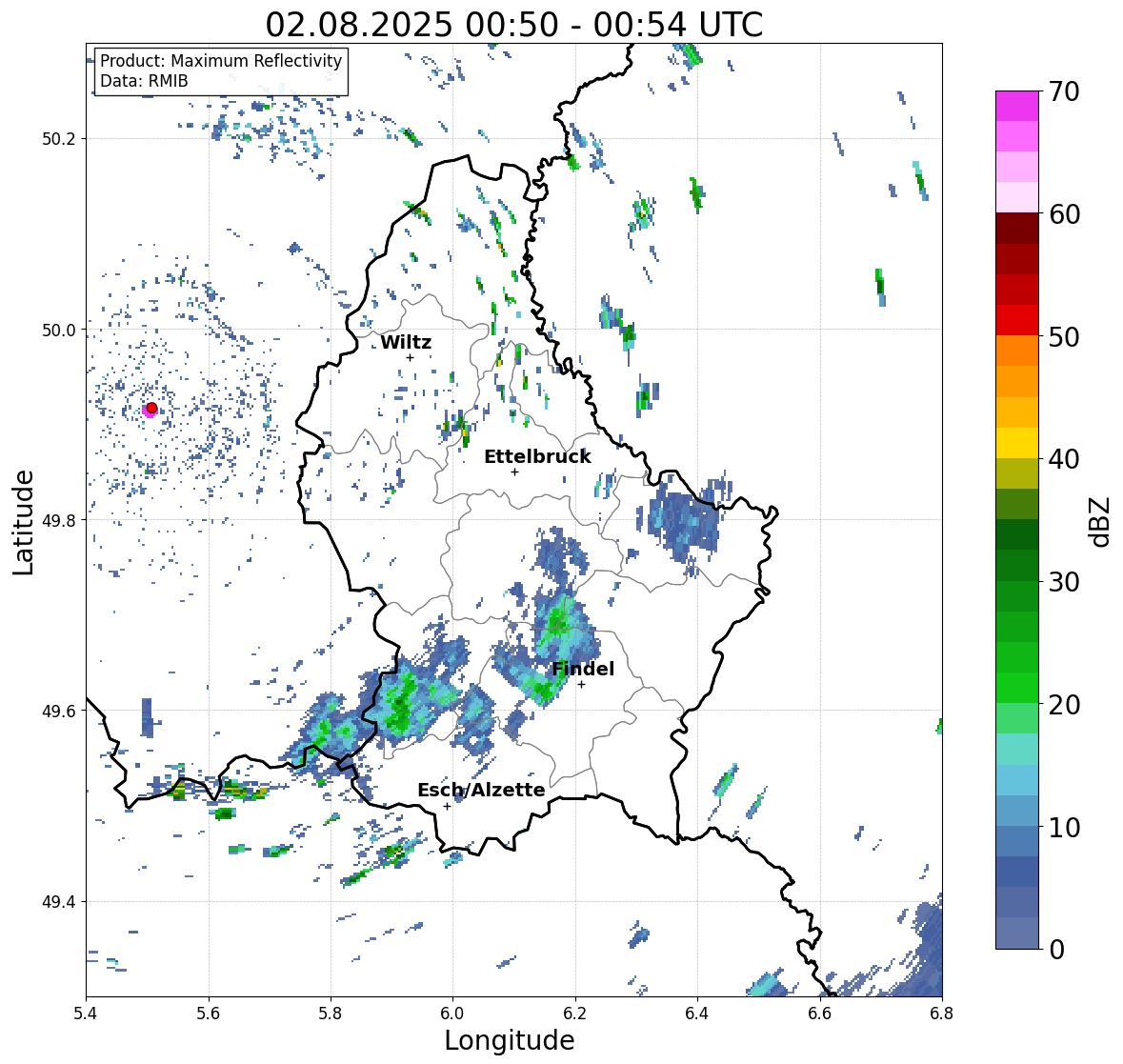Click the plus marker below Esch/Alzette
1123x1064 pixels.
click(447, 806)
